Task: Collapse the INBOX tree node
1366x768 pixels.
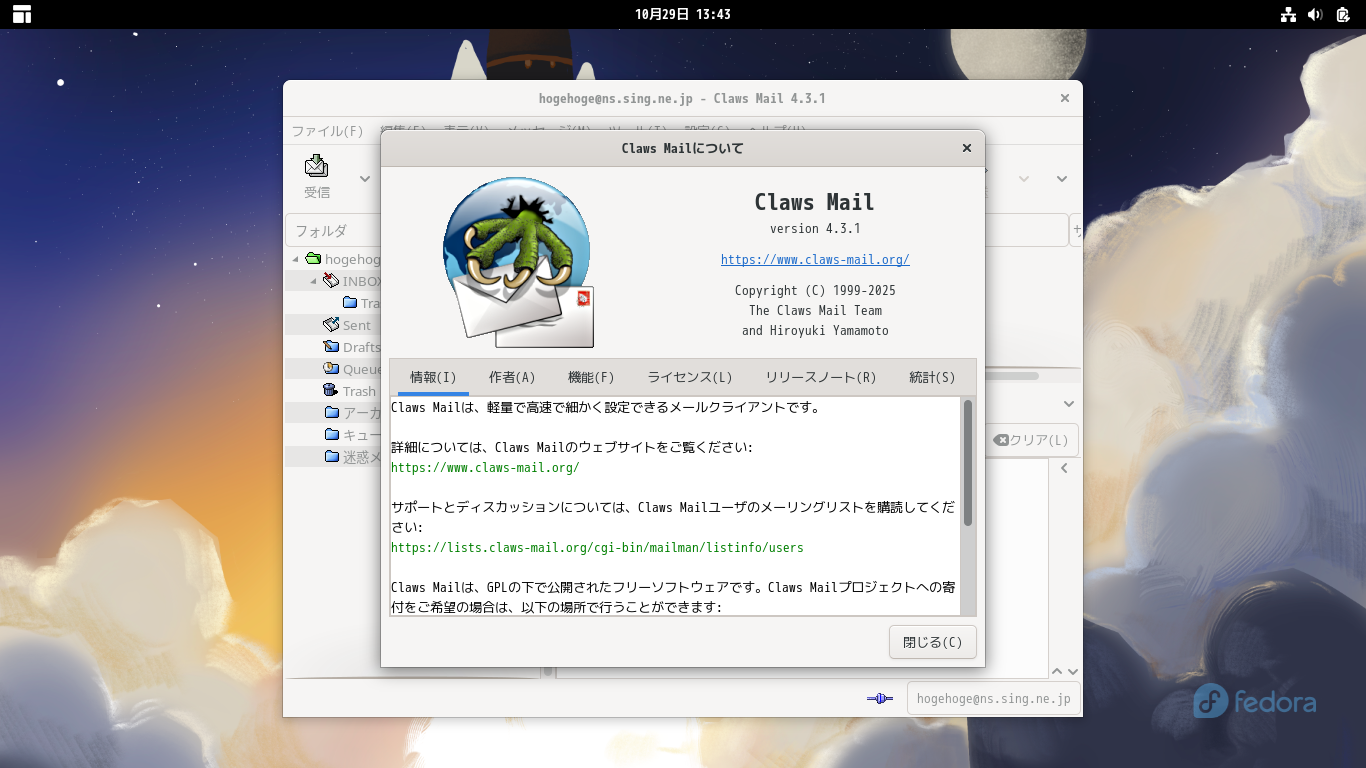Action: coord(314,282)
